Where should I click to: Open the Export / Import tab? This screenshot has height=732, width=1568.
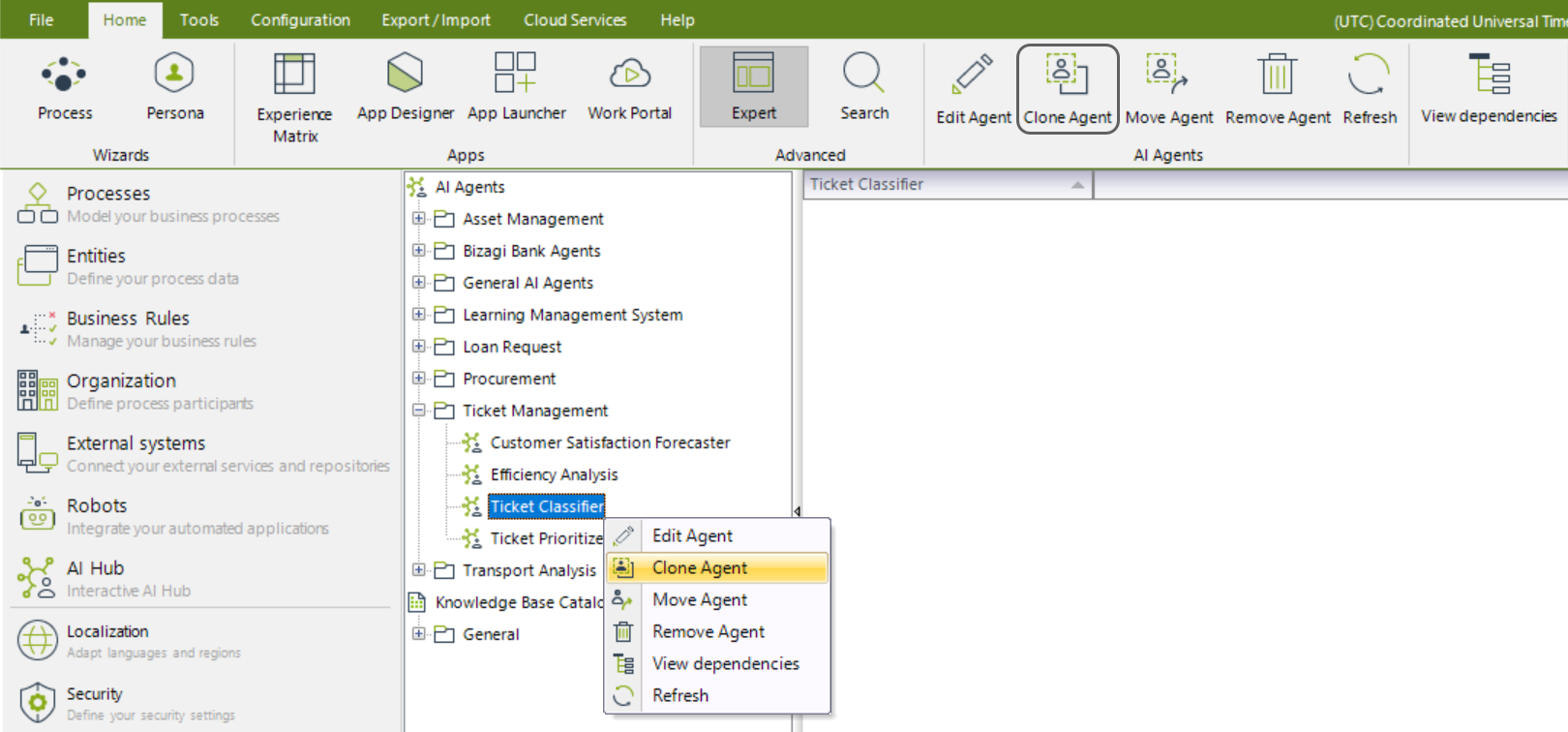436,20
